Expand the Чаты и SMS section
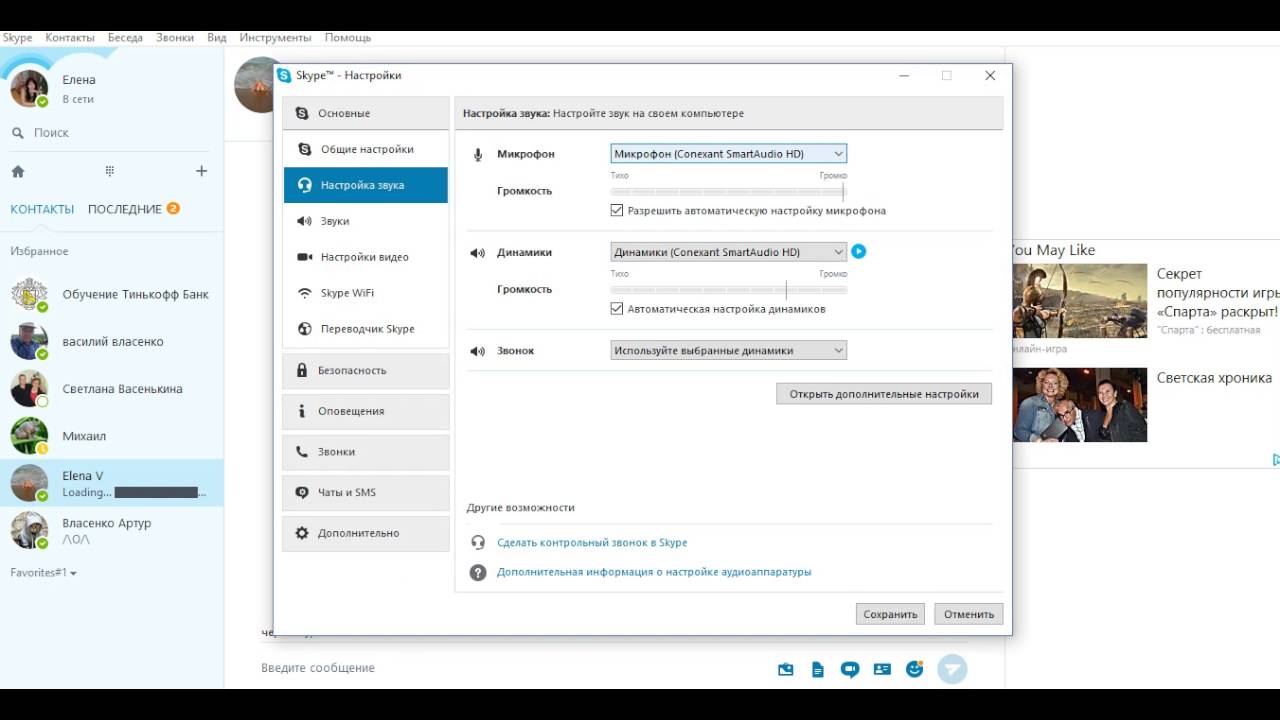The height and width of the screenshot is (720, 1280). click(366, 492)
